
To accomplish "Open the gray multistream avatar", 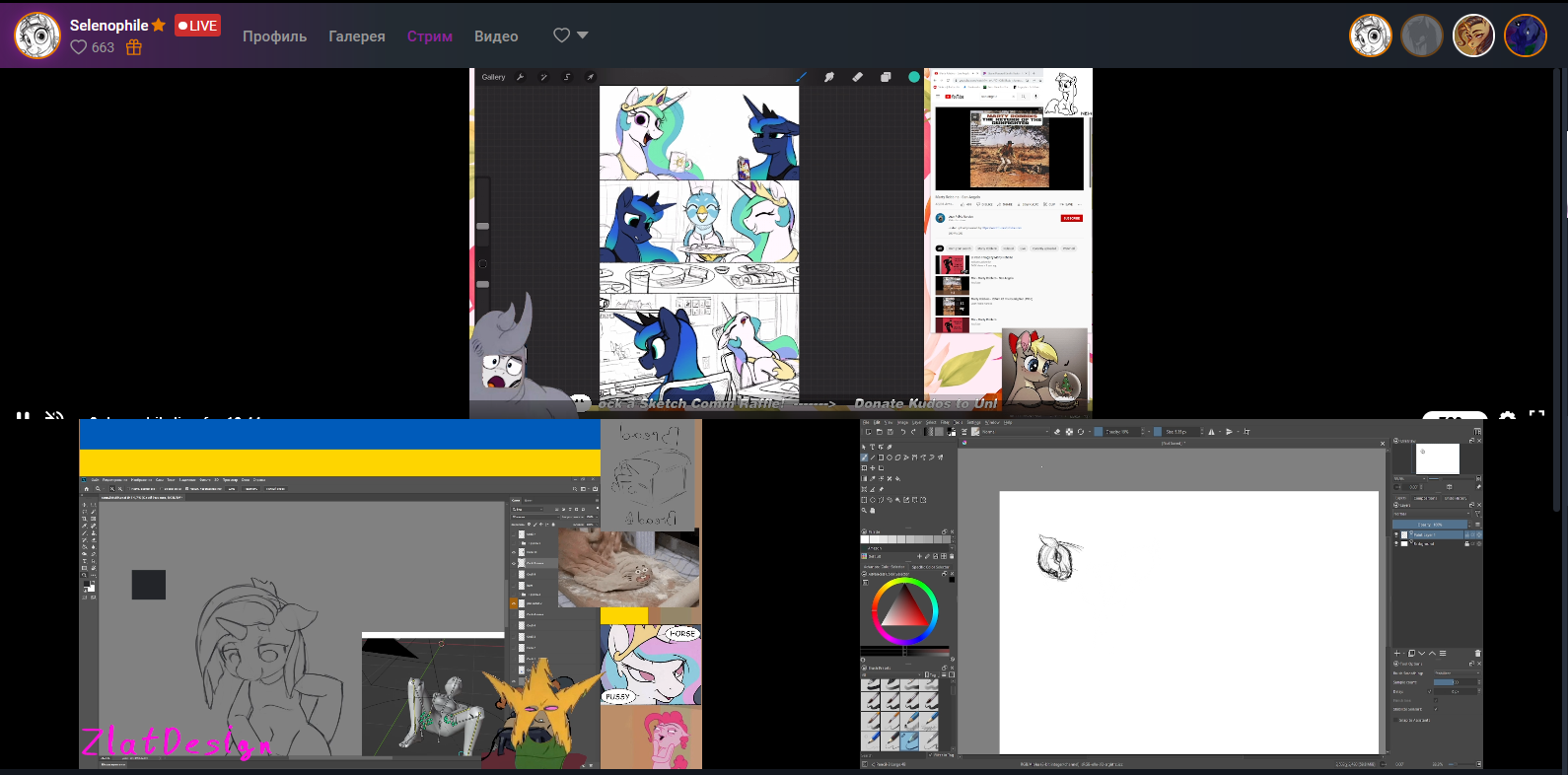I will [1422, 35].
